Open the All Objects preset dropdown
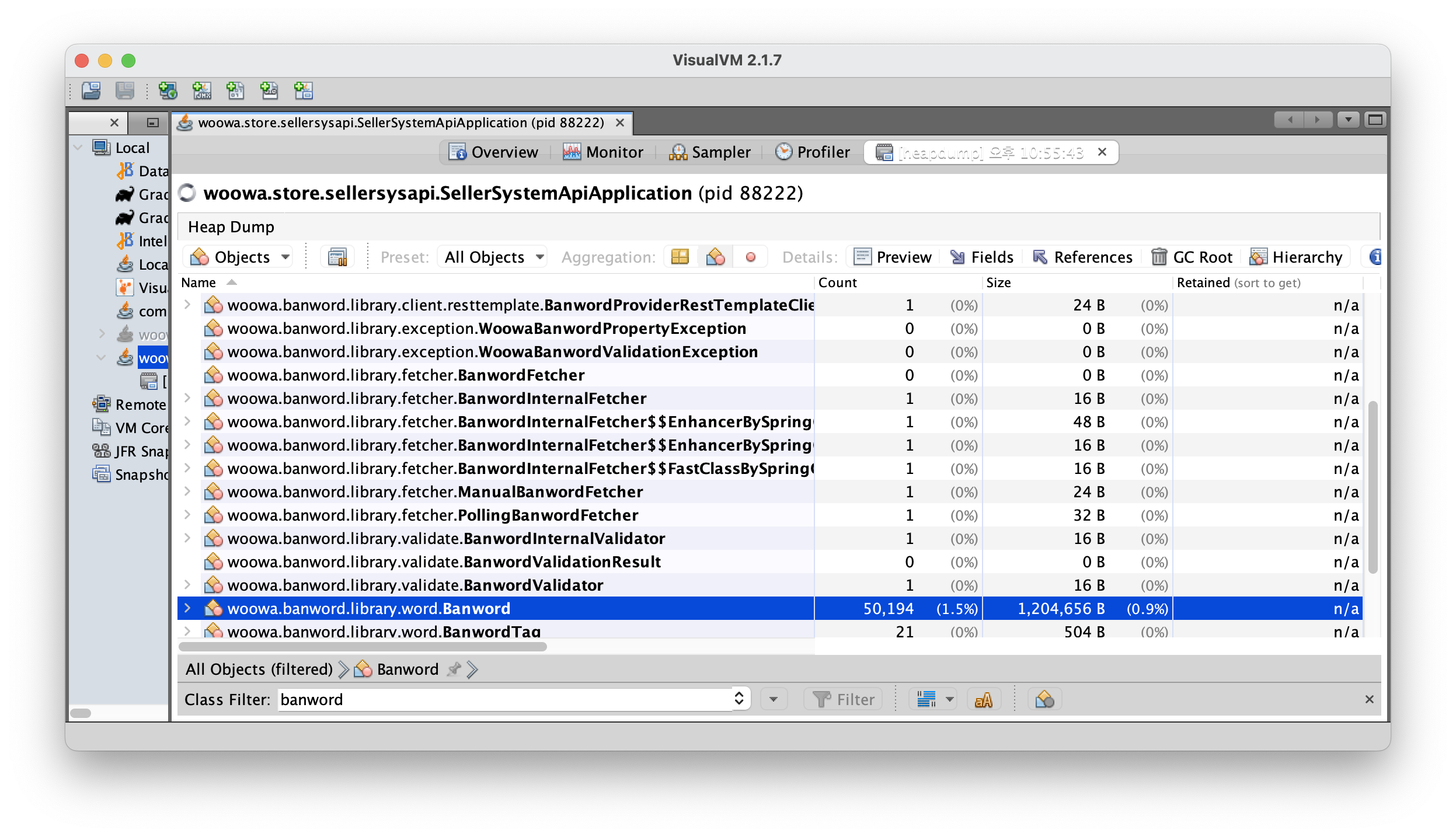Image resolution: width=1456 pixels, height=837 pixels. tap(493, 257)
